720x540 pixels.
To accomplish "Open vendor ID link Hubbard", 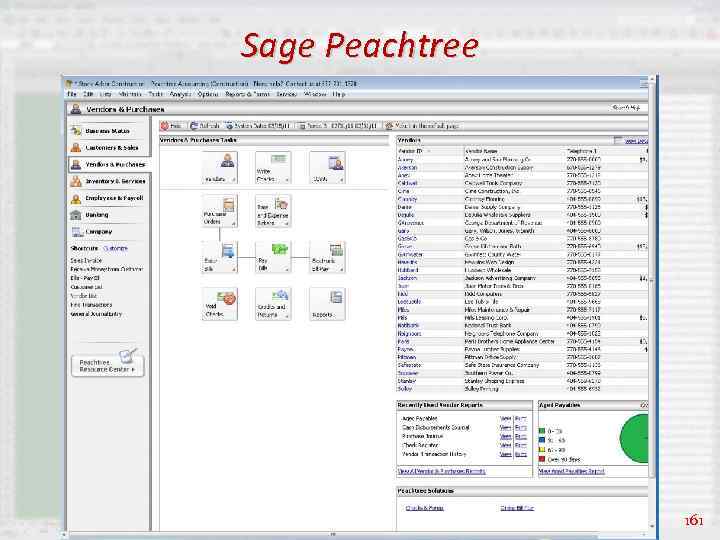I will 408,270.
